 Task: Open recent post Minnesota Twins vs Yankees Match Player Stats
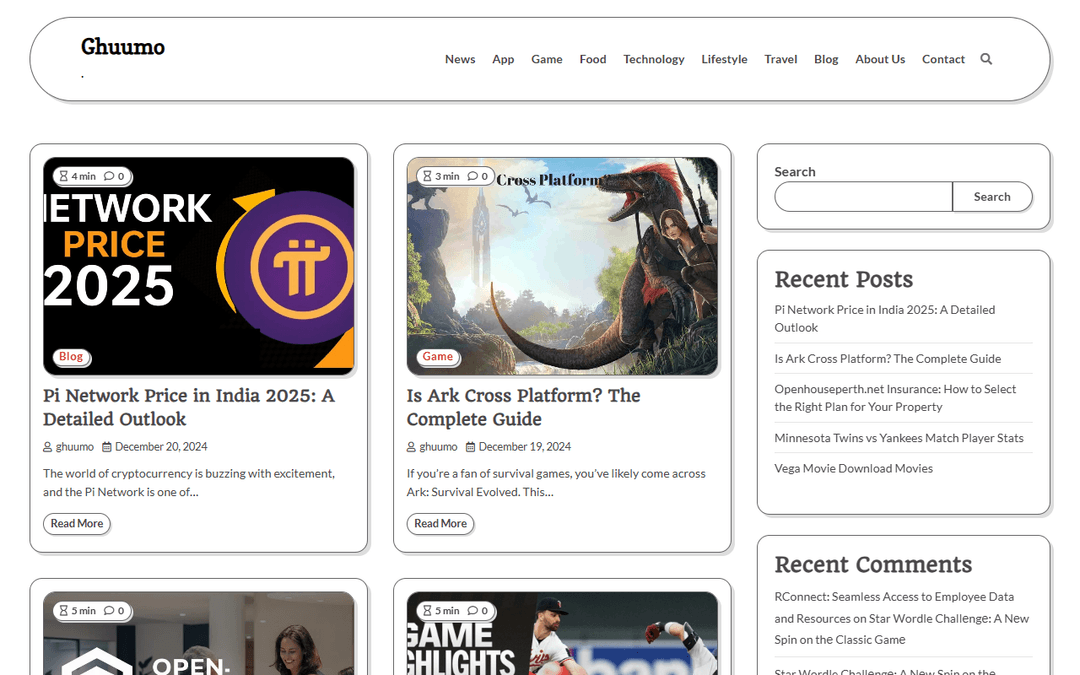[x=899, y=438]
